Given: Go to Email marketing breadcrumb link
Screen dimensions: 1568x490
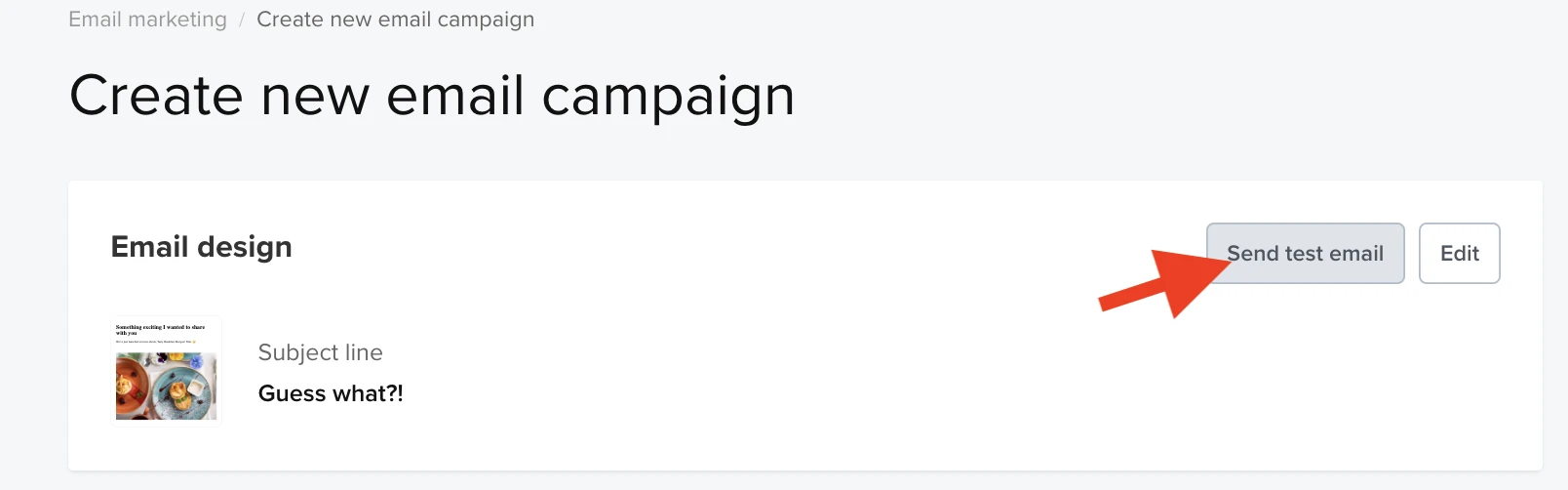Looking at the screenshot, I should [x=147, y=20].
